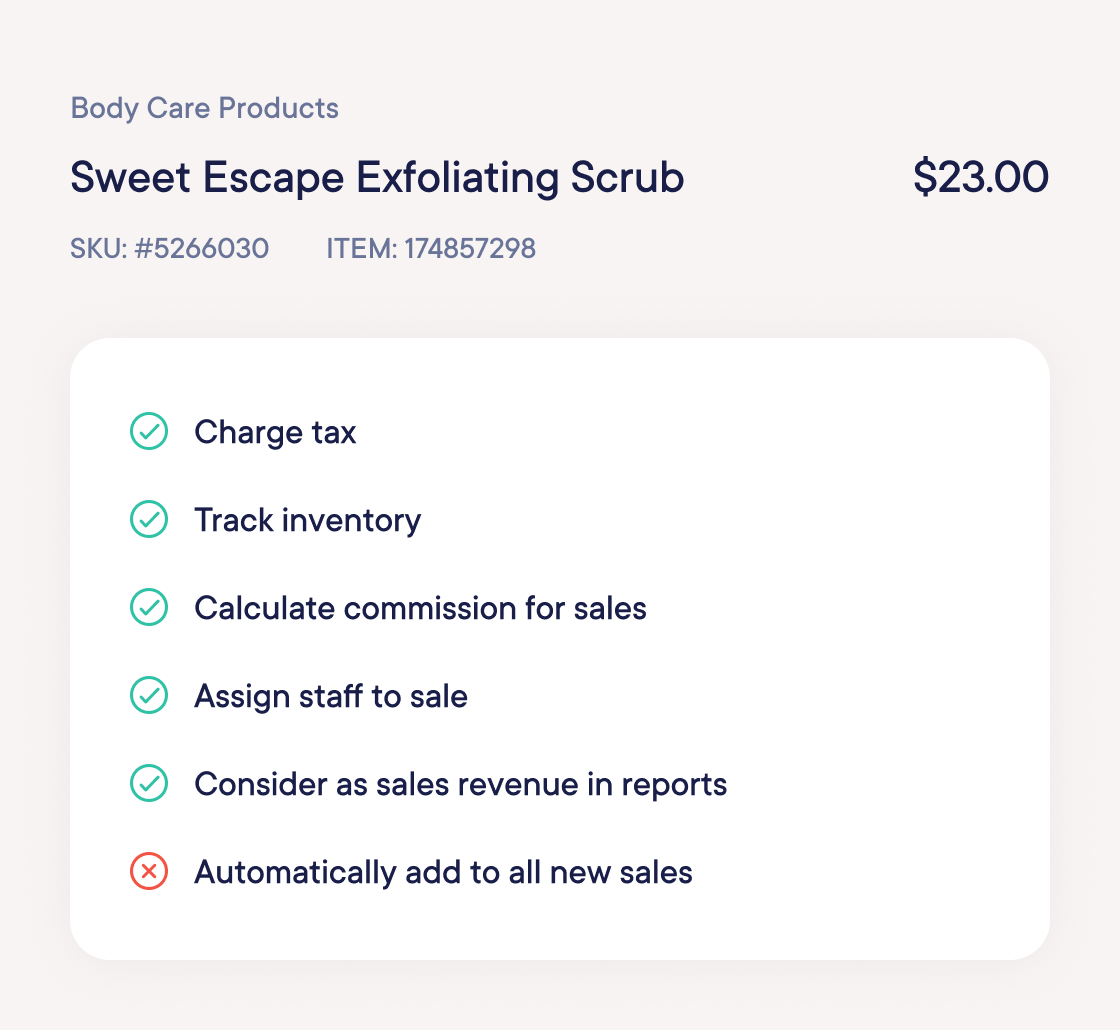Click the green checkmark beside Charge tax

tap(149, 432)
